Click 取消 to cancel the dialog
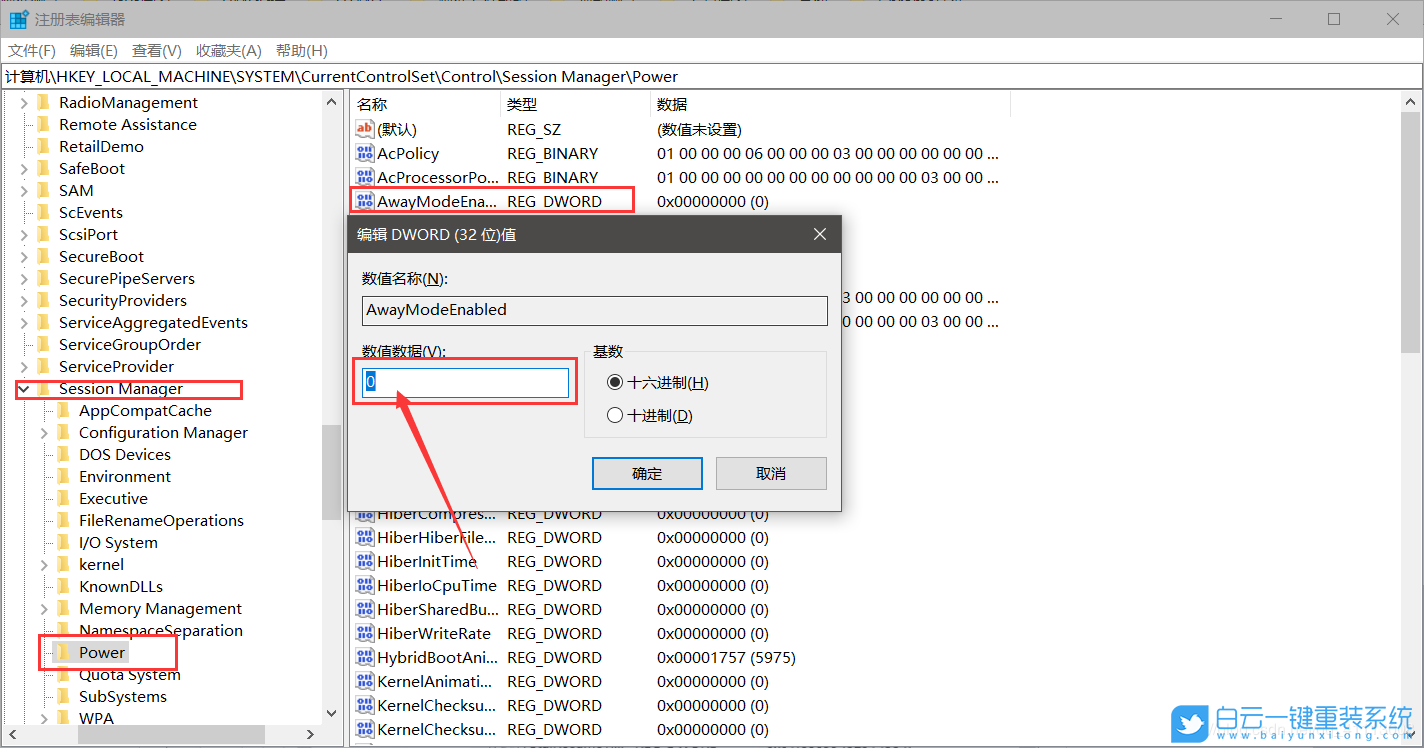Screen dimensions: 1424x748 click(770, 473)
